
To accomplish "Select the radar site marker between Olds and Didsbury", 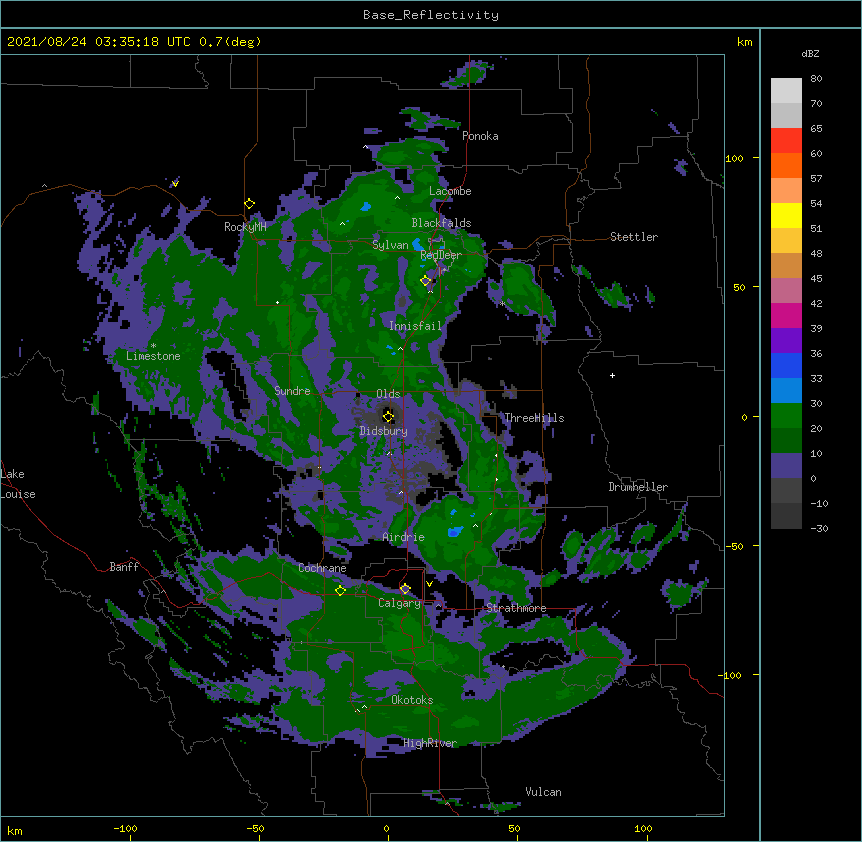I will (388, 416).
